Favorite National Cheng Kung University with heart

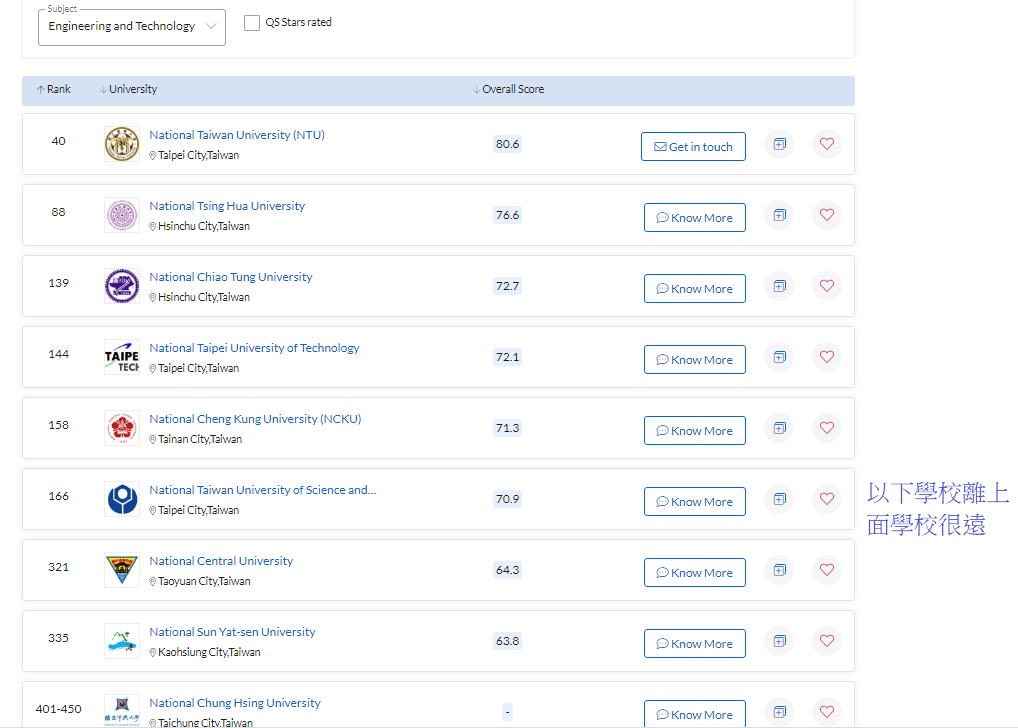click(x=826, y=428)
